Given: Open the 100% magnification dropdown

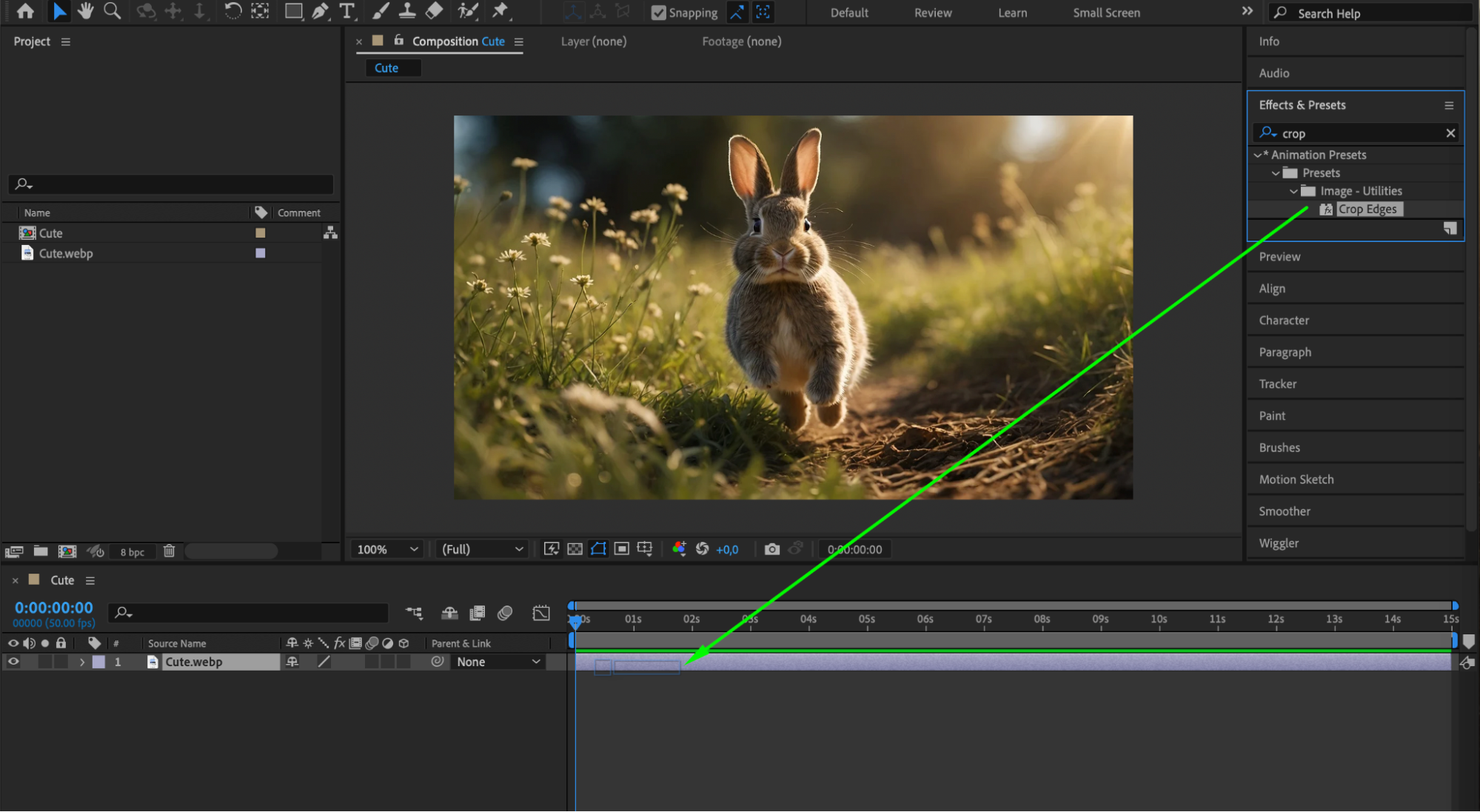Looking at the screenshot, I should [x=387, y=549].
